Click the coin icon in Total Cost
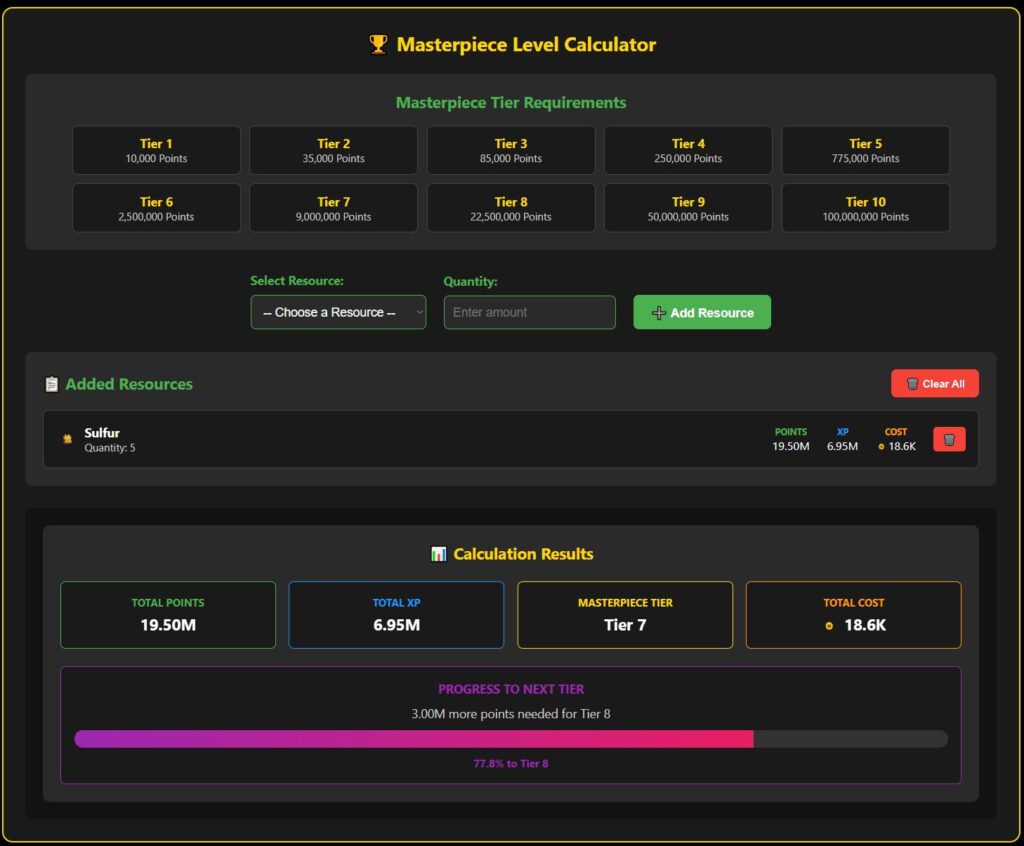 click(x=829, y=626)
